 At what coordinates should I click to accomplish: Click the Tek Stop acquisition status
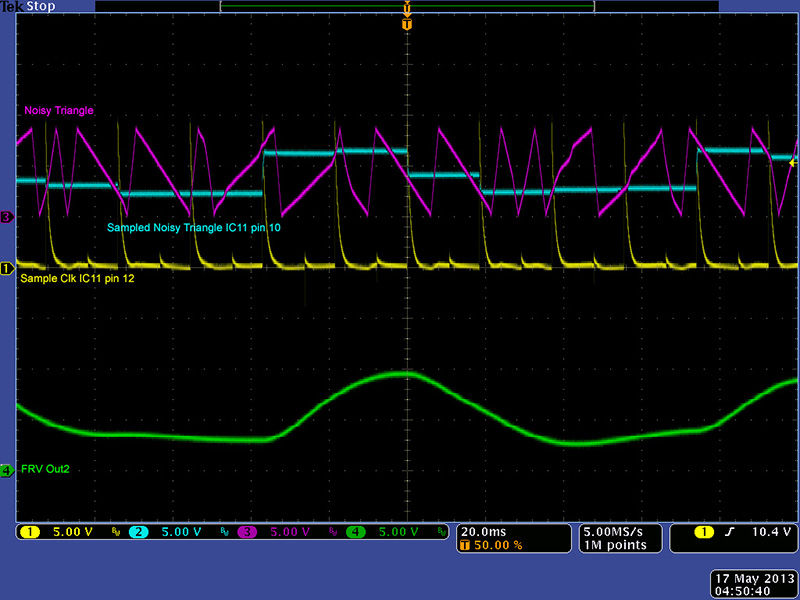pos(26,7)
